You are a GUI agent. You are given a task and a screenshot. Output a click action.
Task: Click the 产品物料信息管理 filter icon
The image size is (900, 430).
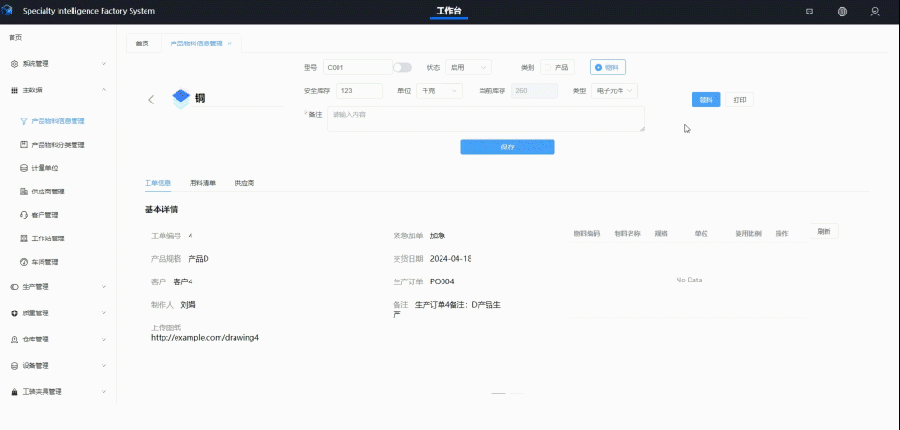[24, 121]
